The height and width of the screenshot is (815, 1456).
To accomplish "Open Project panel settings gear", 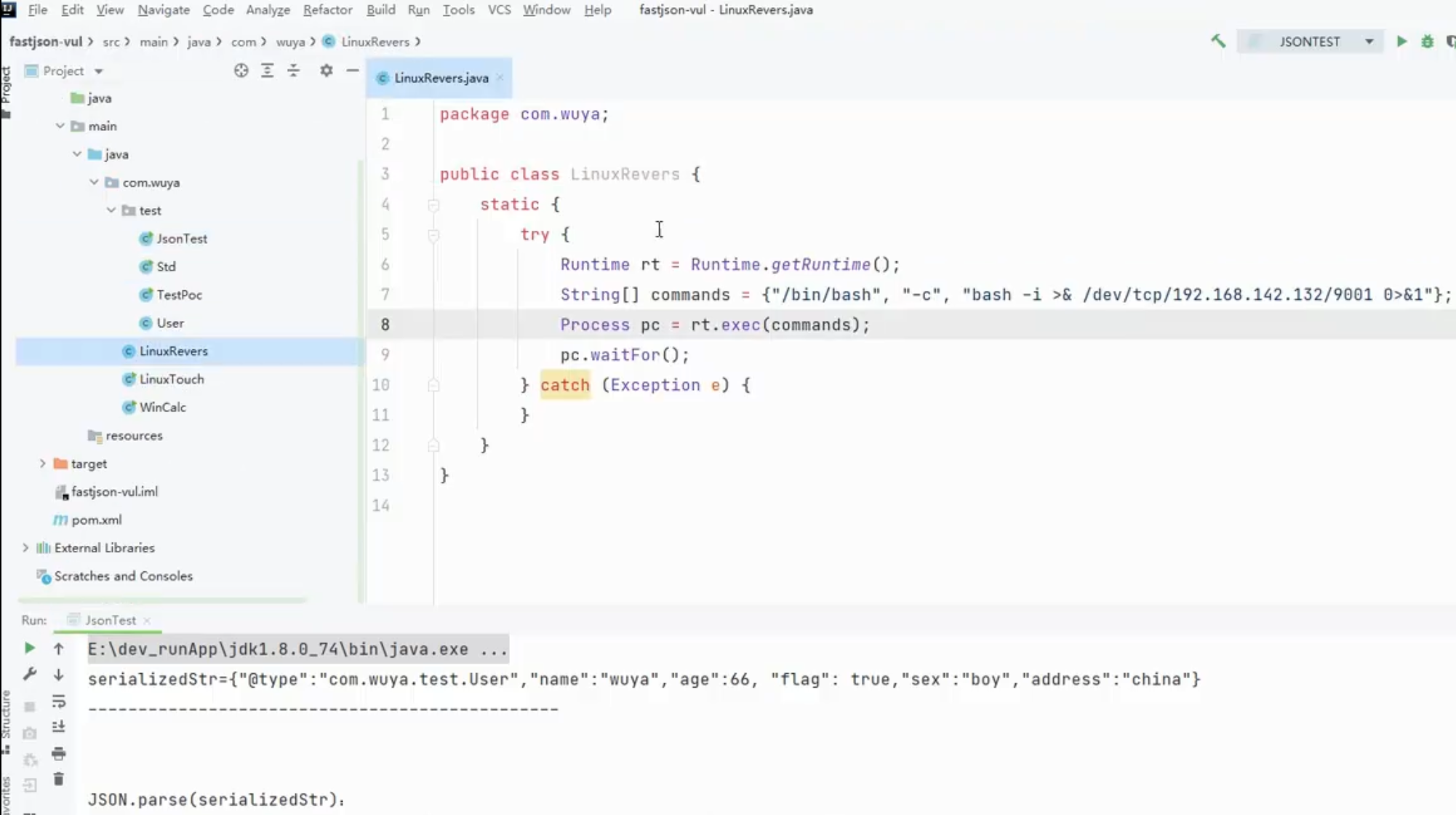I will [327, 71].
